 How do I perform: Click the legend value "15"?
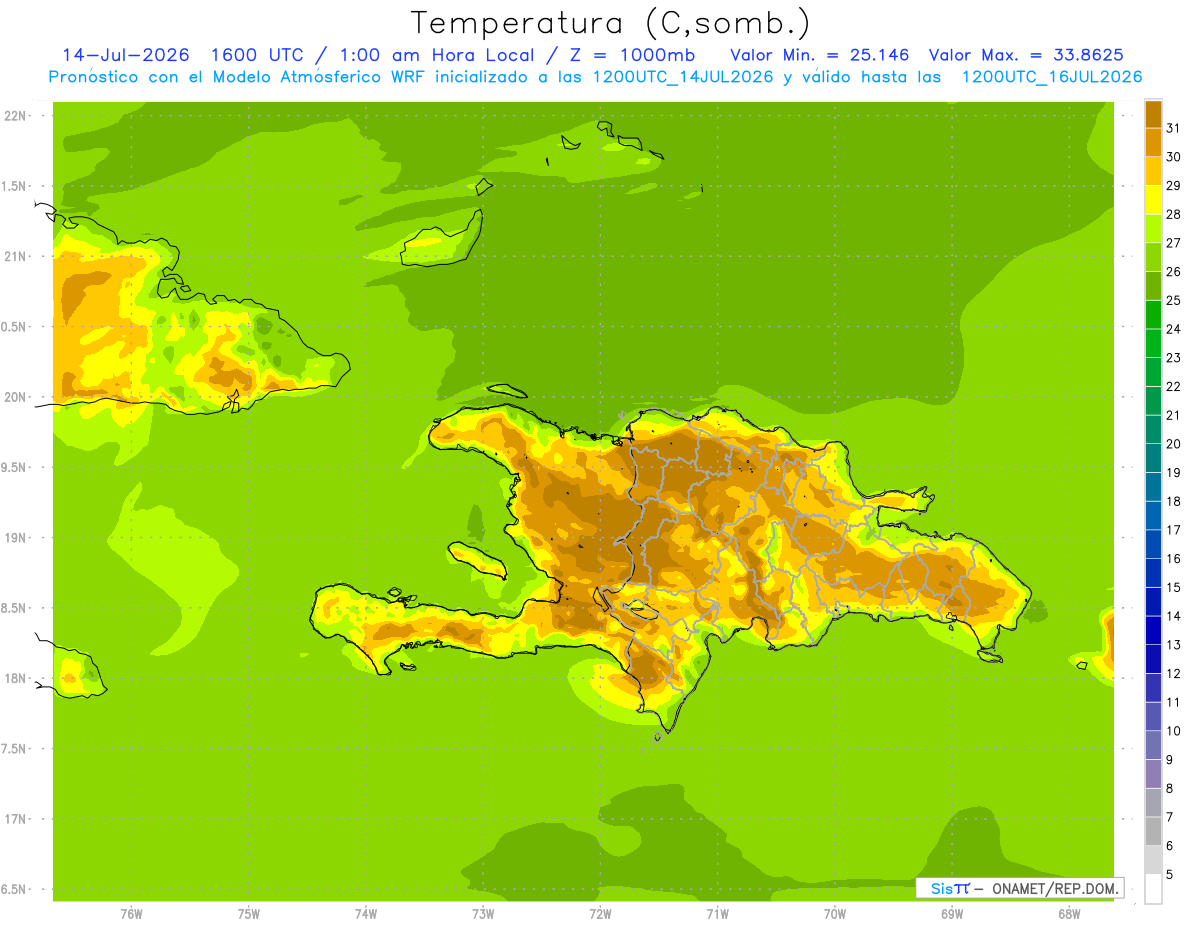(1174, 588)
